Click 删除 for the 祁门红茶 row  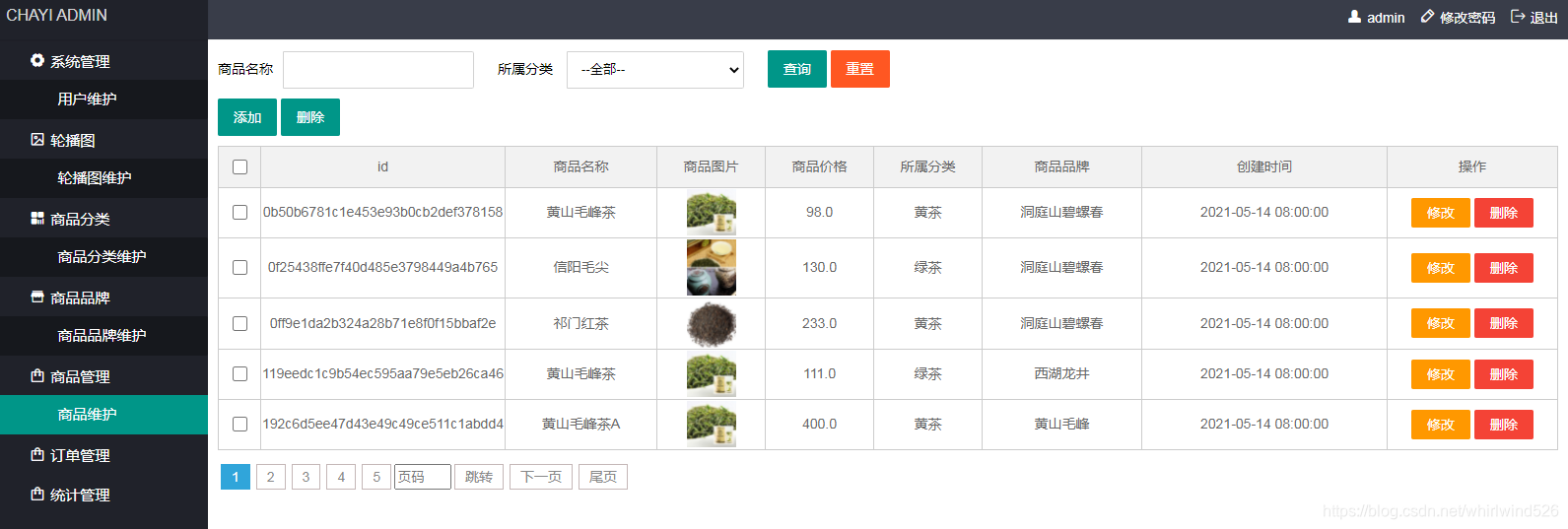[1504, 323]
